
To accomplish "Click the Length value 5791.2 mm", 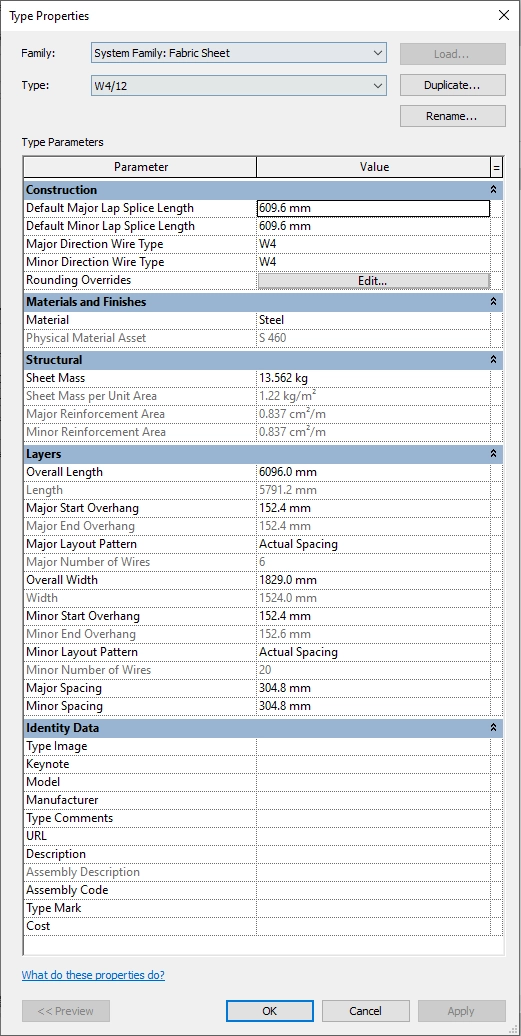I will click(x=373, y=490).
